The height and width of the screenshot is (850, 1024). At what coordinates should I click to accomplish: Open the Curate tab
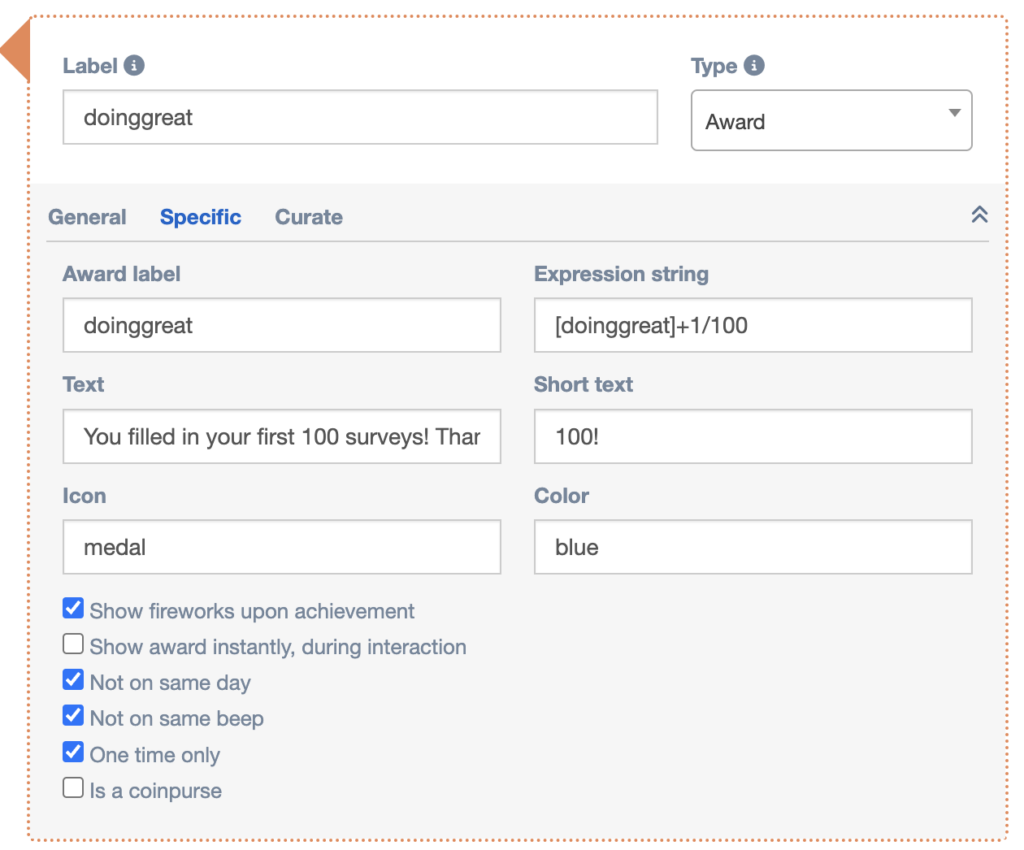308,217
